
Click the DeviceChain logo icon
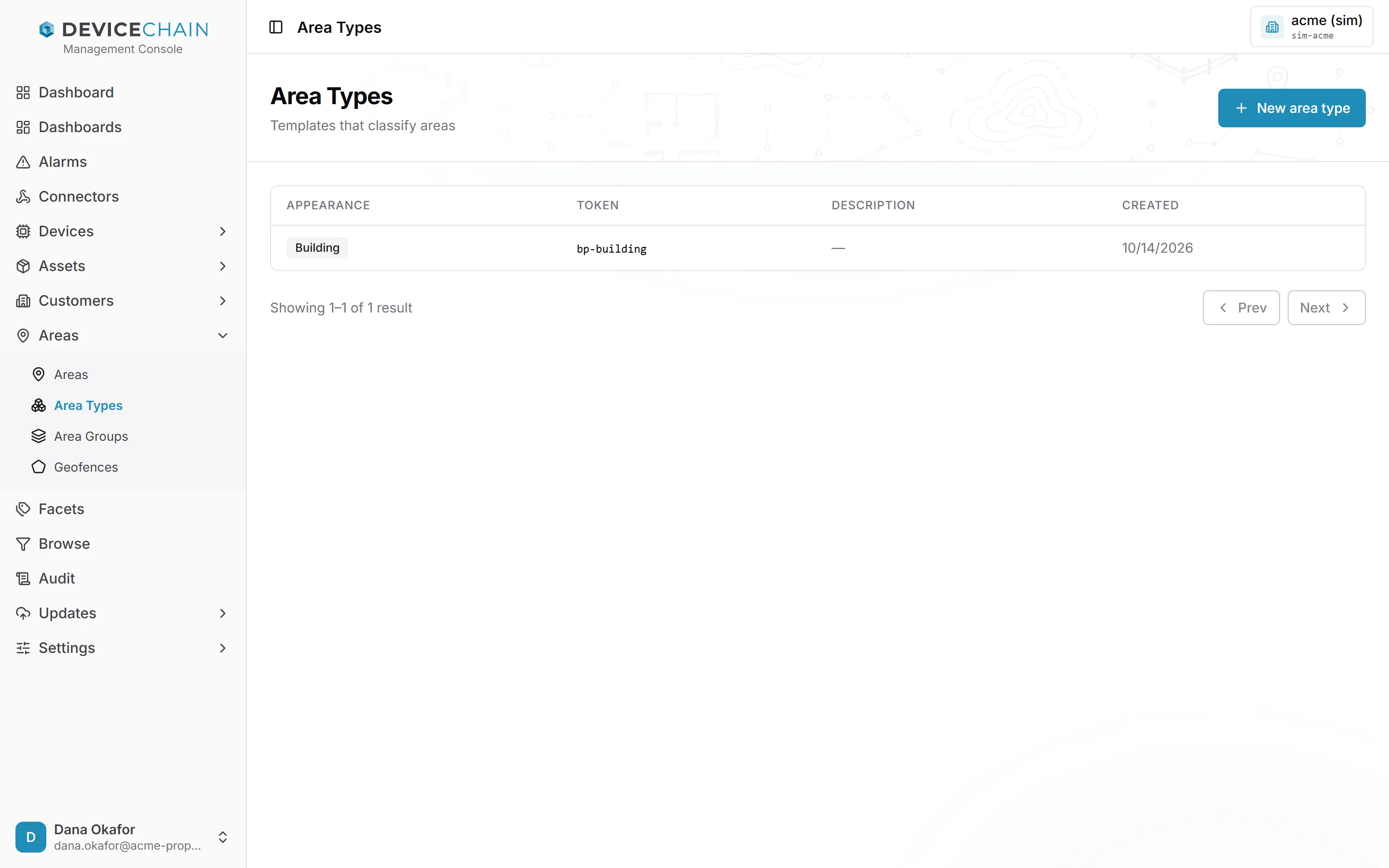point(46,29)
